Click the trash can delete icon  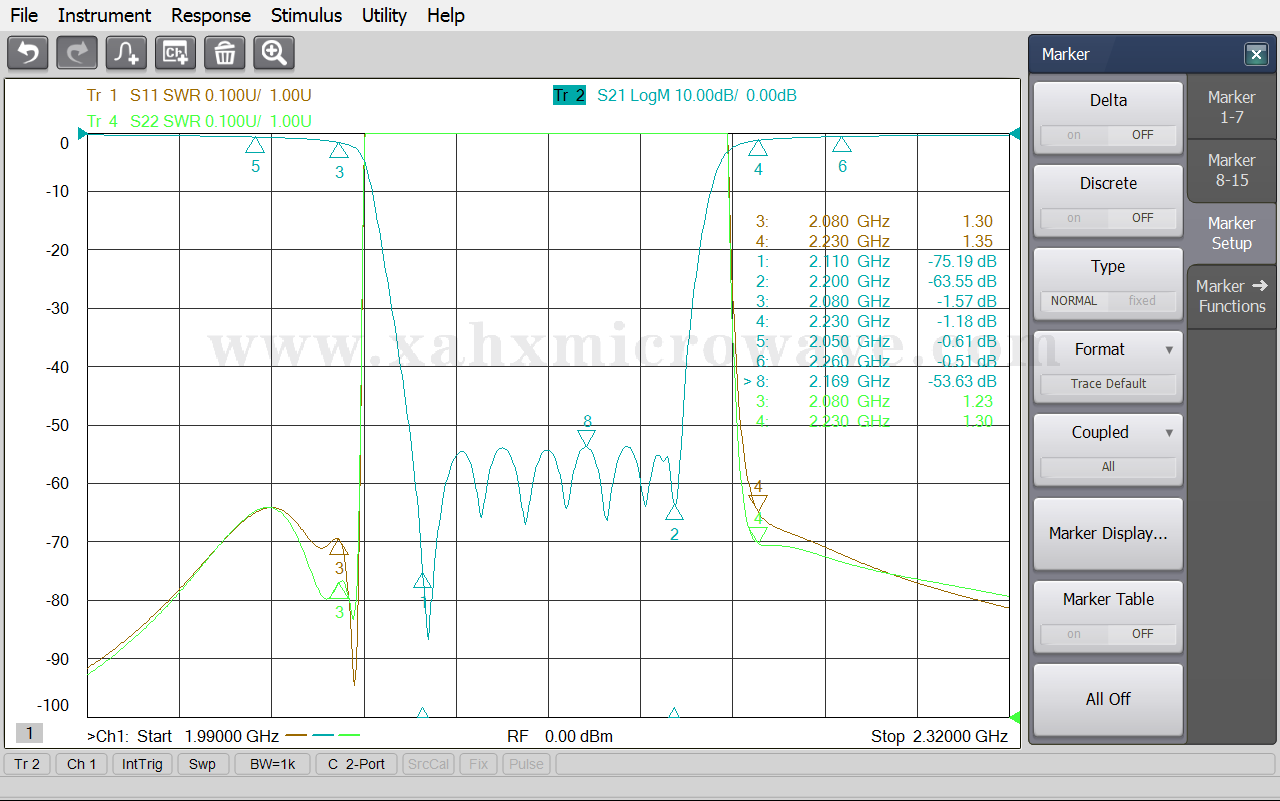[x=224, y=53]
